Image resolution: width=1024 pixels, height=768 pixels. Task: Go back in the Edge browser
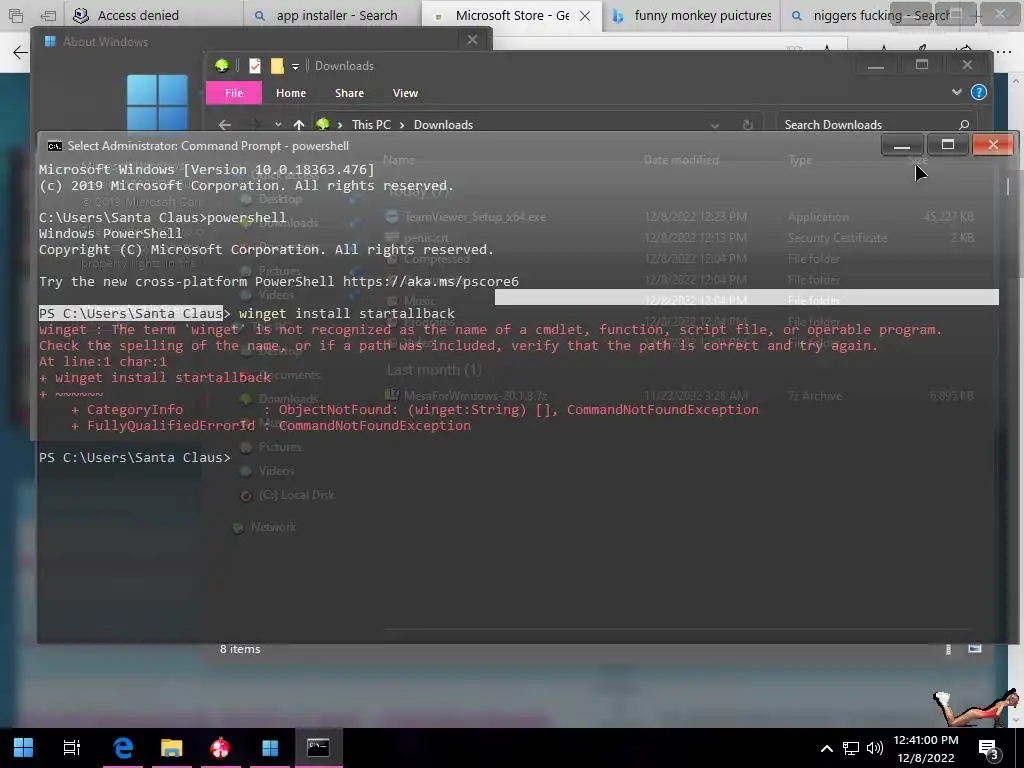(20, 52)
